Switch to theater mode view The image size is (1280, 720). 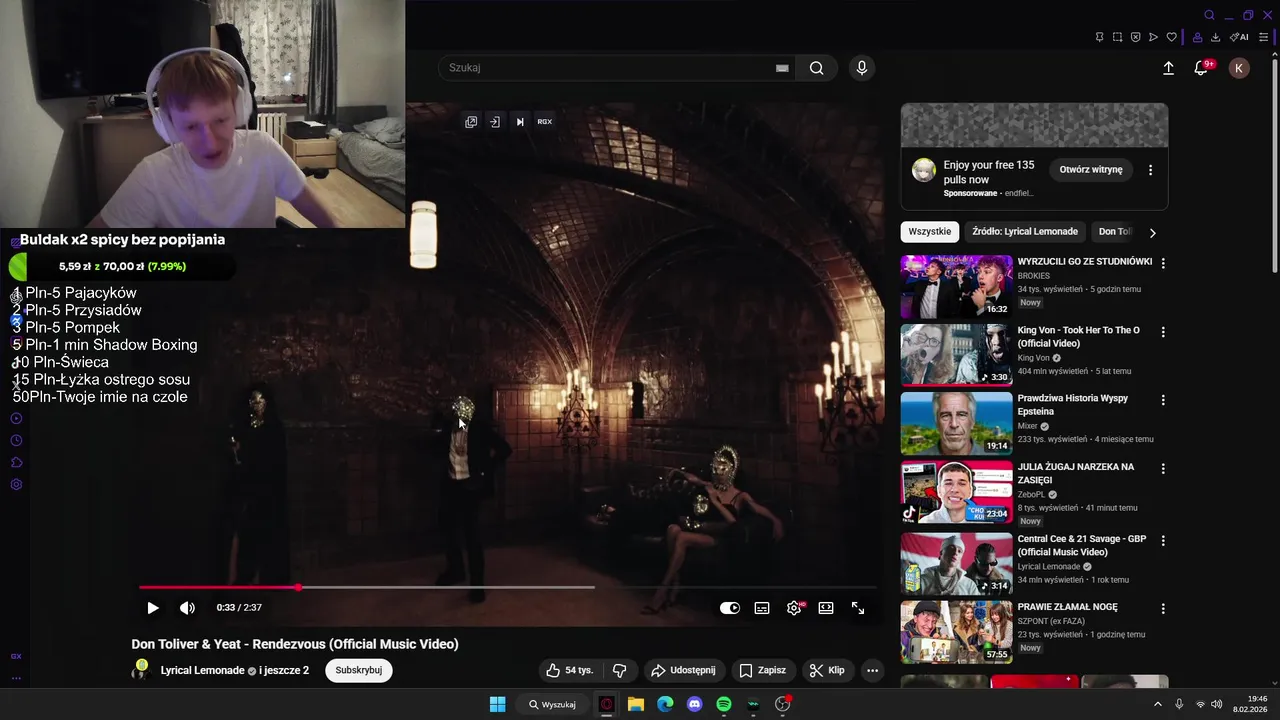point(826,608)
